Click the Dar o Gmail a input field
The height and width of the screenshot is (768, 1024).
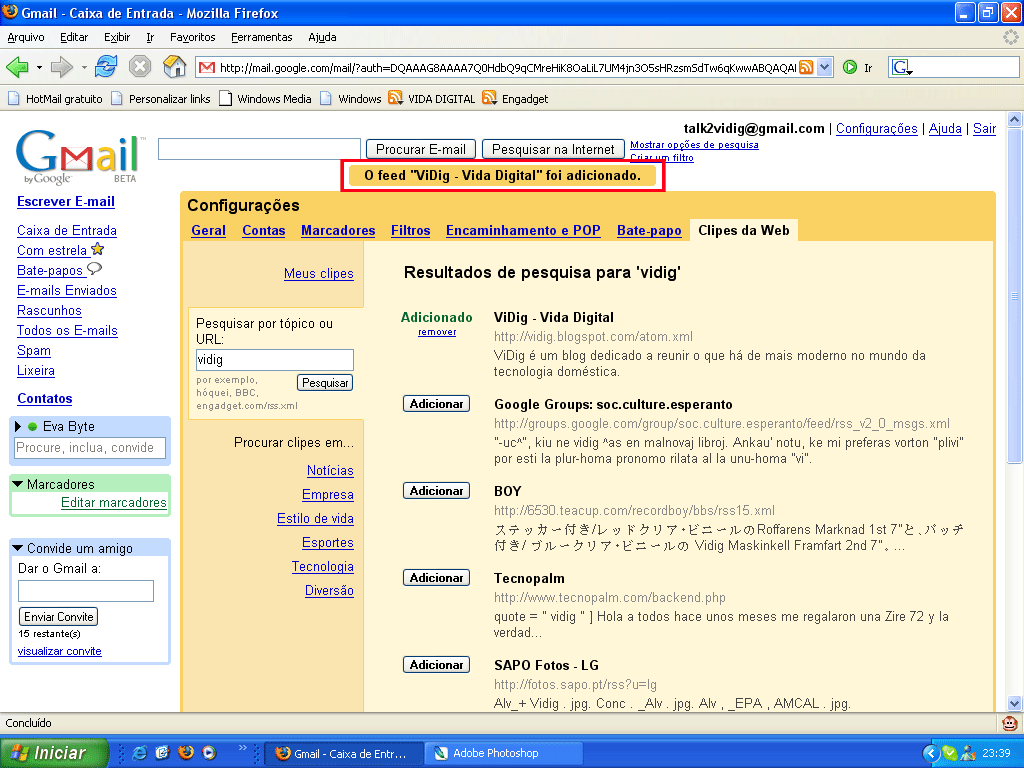(x=86, y=591)
